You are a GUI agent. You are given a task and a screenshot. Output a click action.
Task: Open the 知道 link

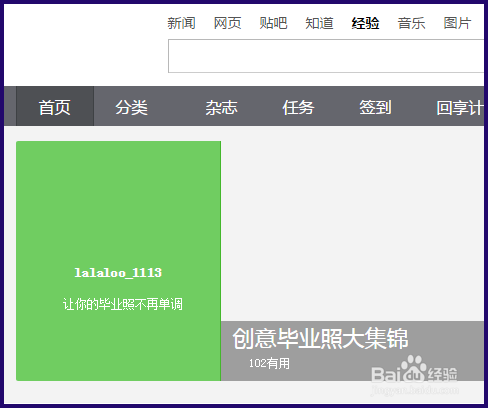tap(319, 23)
